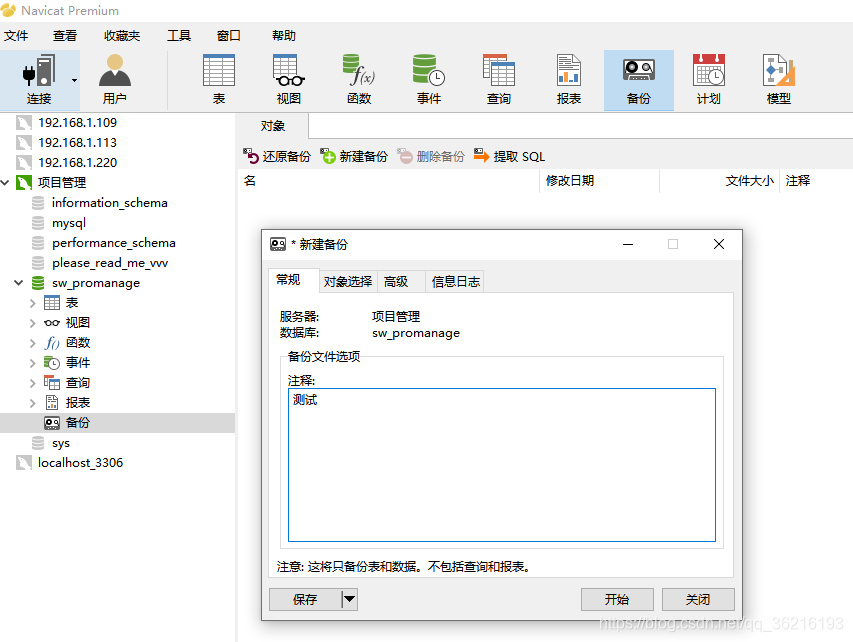Viewport: 853px width, 642px height.
Task: Sort by the 修改日期 column header
Action: 599,181
